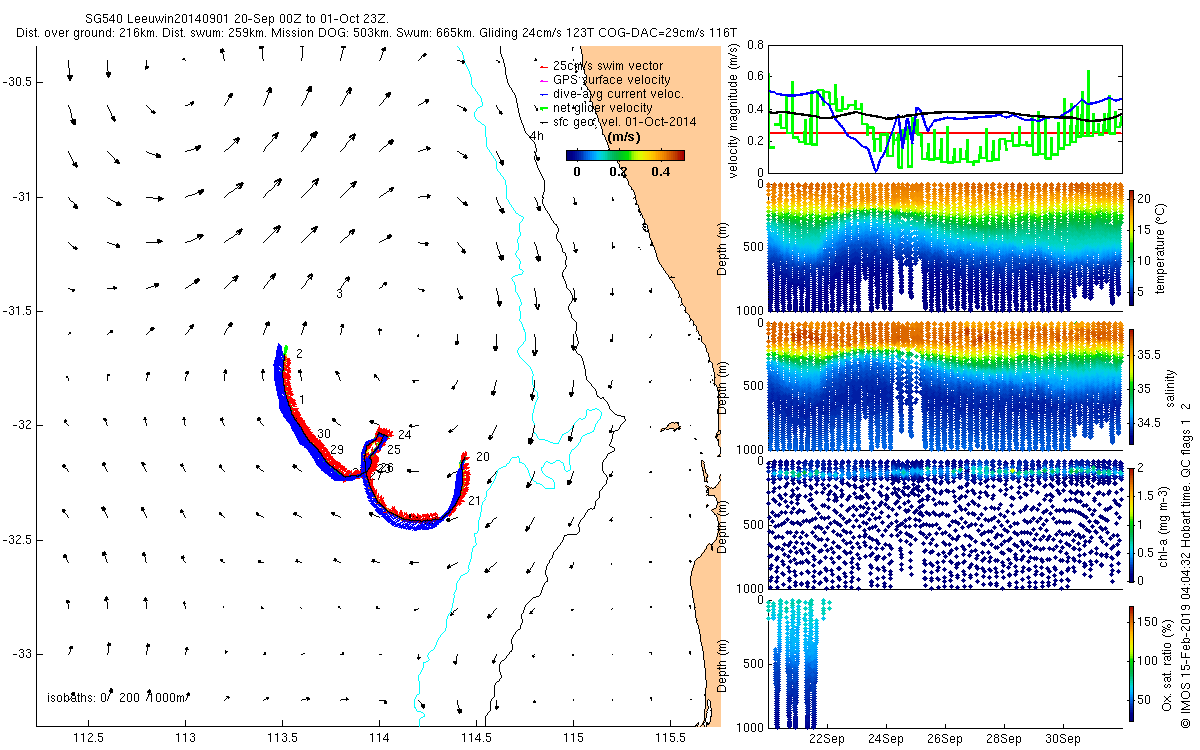Click the 30Sep date tick
The image size is (1200, 750).
coord(1062,739)
